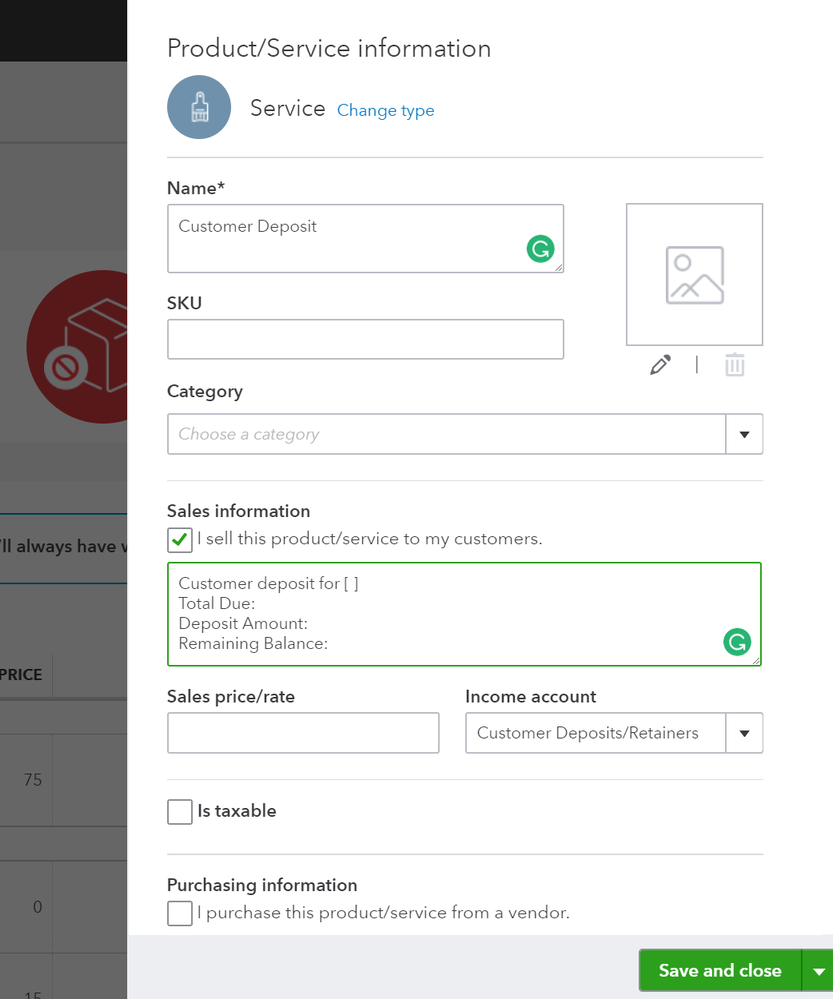Select the SKU input field
The image size is (833, 999).
pyautogui.click(x=365, y=339)
